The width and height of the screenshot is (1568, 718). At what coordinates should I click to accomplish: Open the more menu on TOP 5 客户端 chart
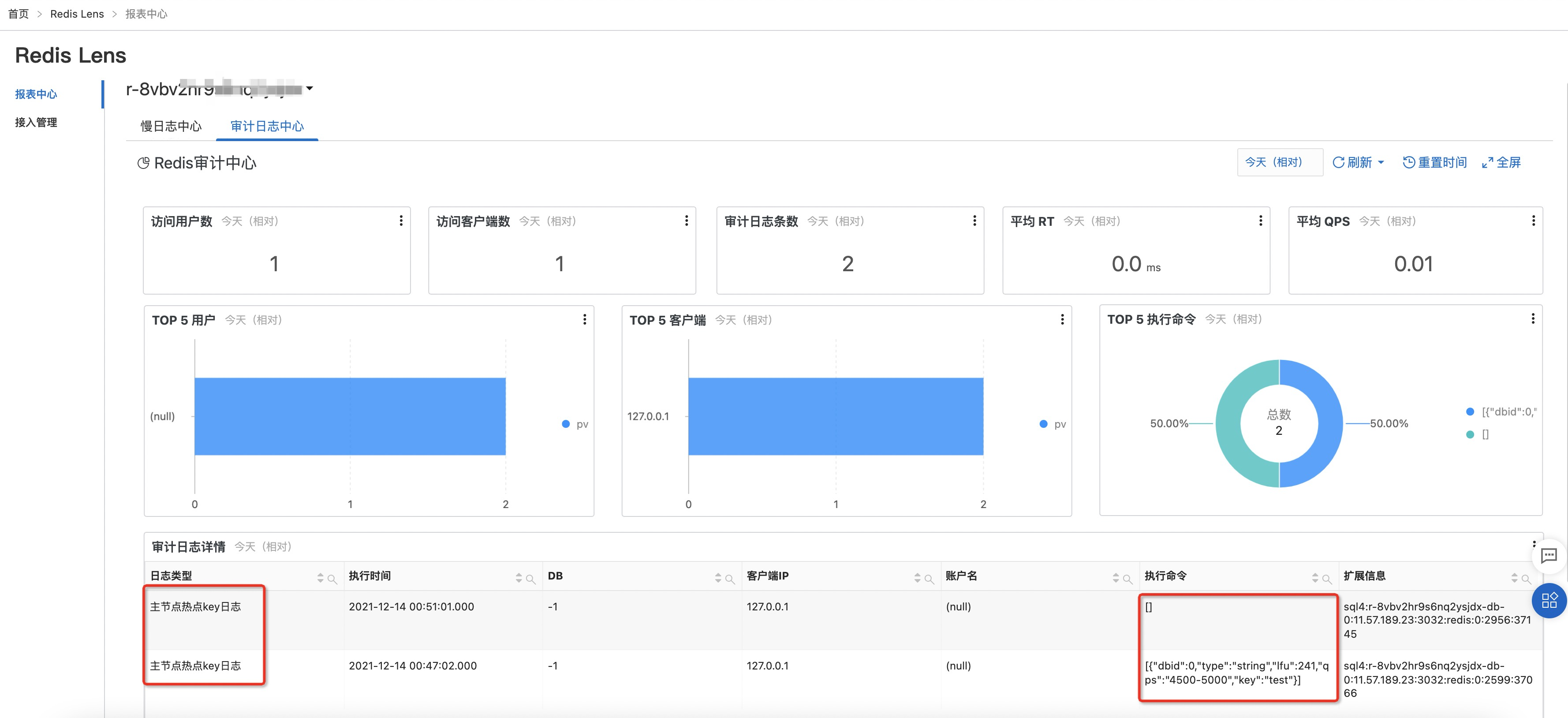coord(1061,319)
